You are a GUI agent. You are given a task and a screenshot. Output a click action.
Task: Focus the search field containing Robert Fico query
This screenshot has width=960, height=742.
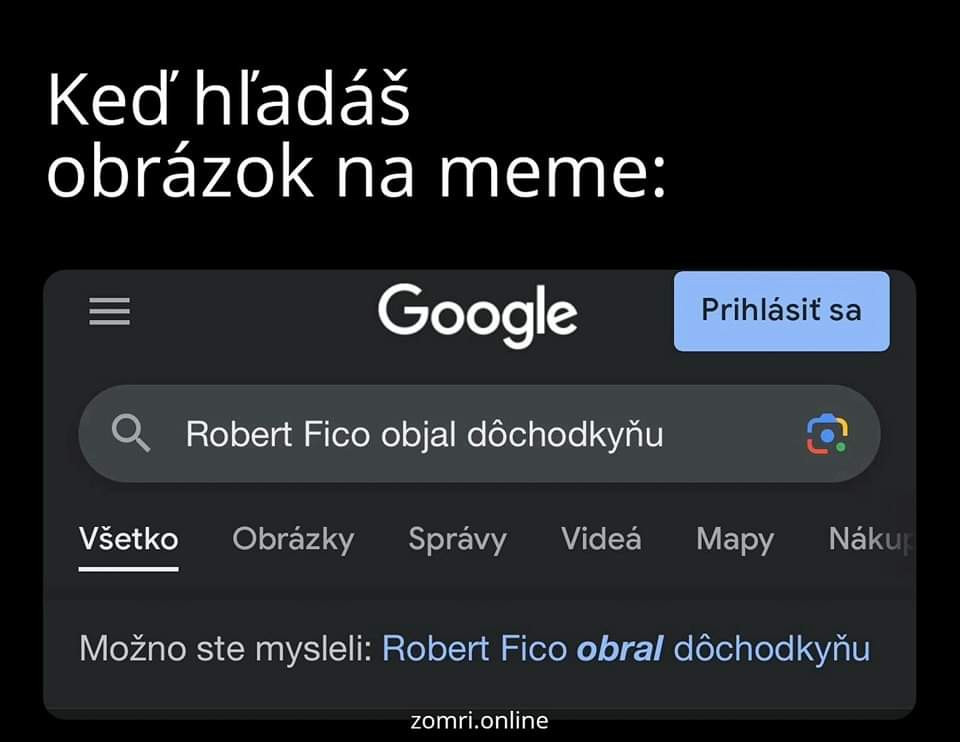(479, 433)
